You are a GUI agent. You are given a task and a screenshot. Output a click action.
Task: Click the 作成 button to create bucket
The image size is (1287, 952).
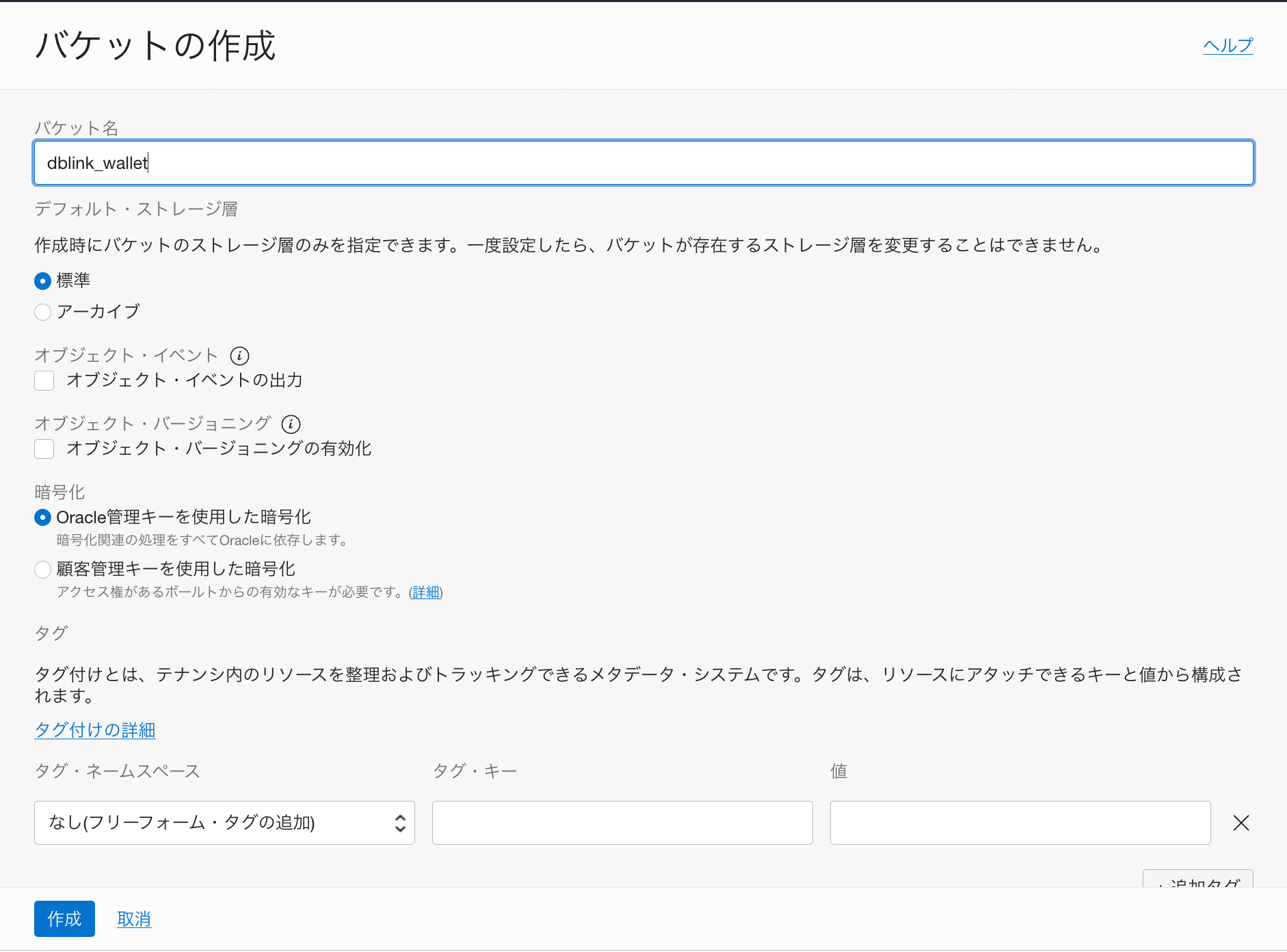click(64, 918)
